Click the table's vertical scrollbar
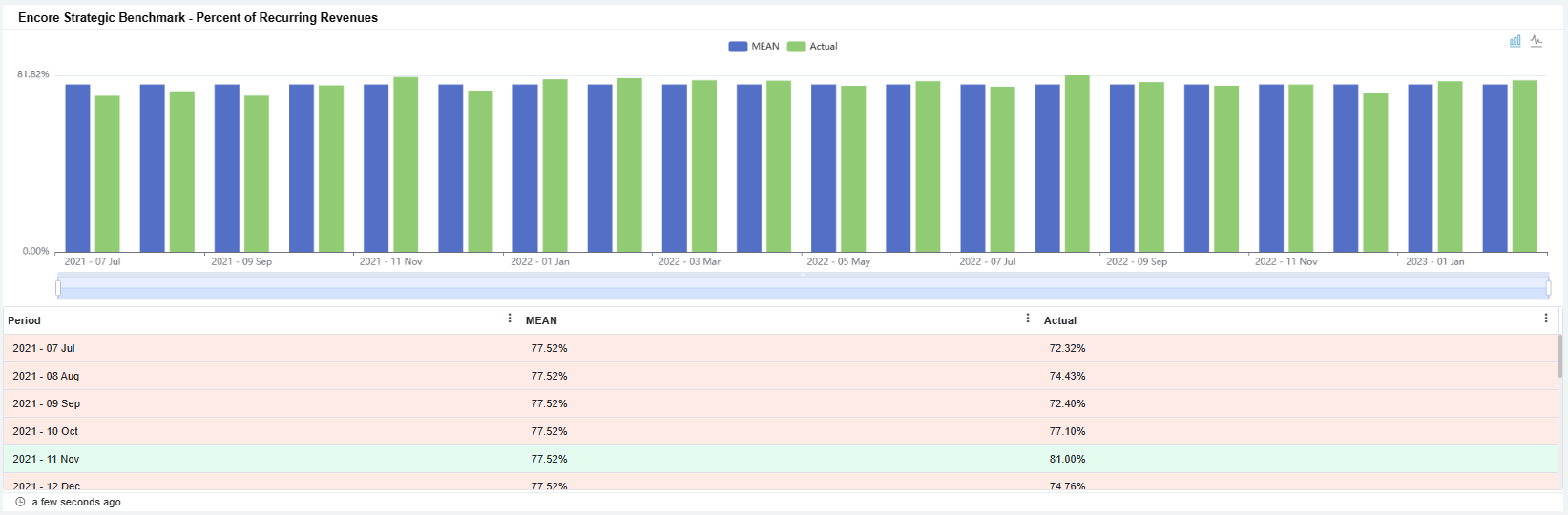1568x515 pixels. coord(1560,356)
